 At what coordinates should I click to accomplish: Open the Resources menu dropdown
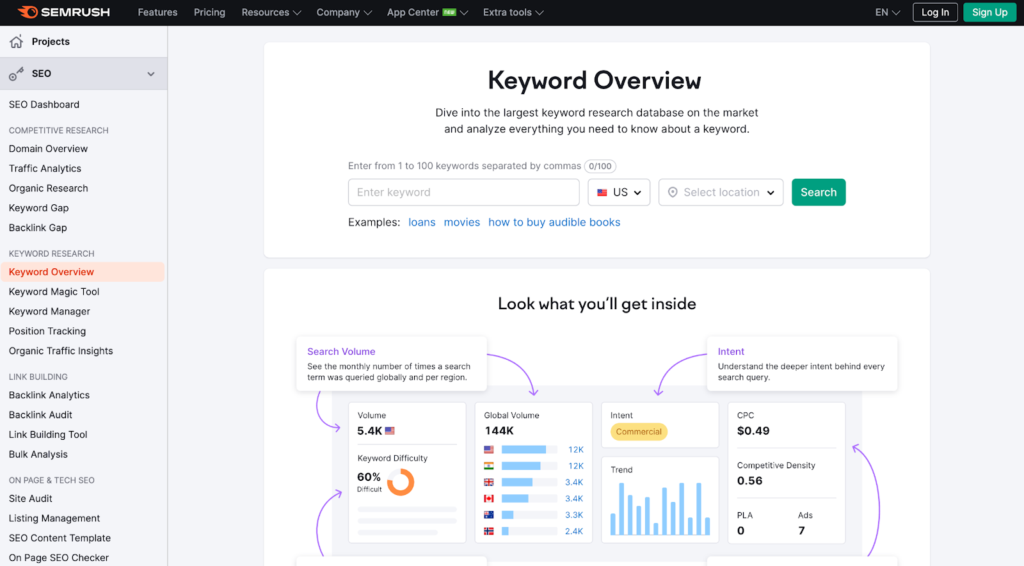pyautogui.click(x=271, y=12)
